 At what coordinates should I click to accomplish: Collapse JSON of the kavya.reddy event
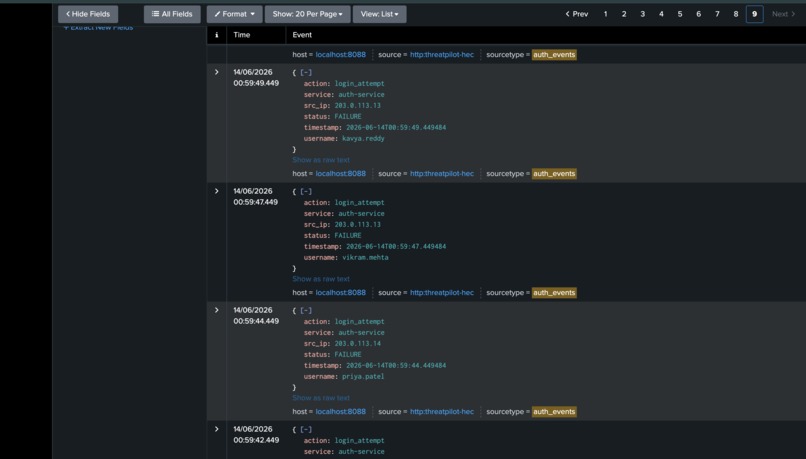point(306,72)
